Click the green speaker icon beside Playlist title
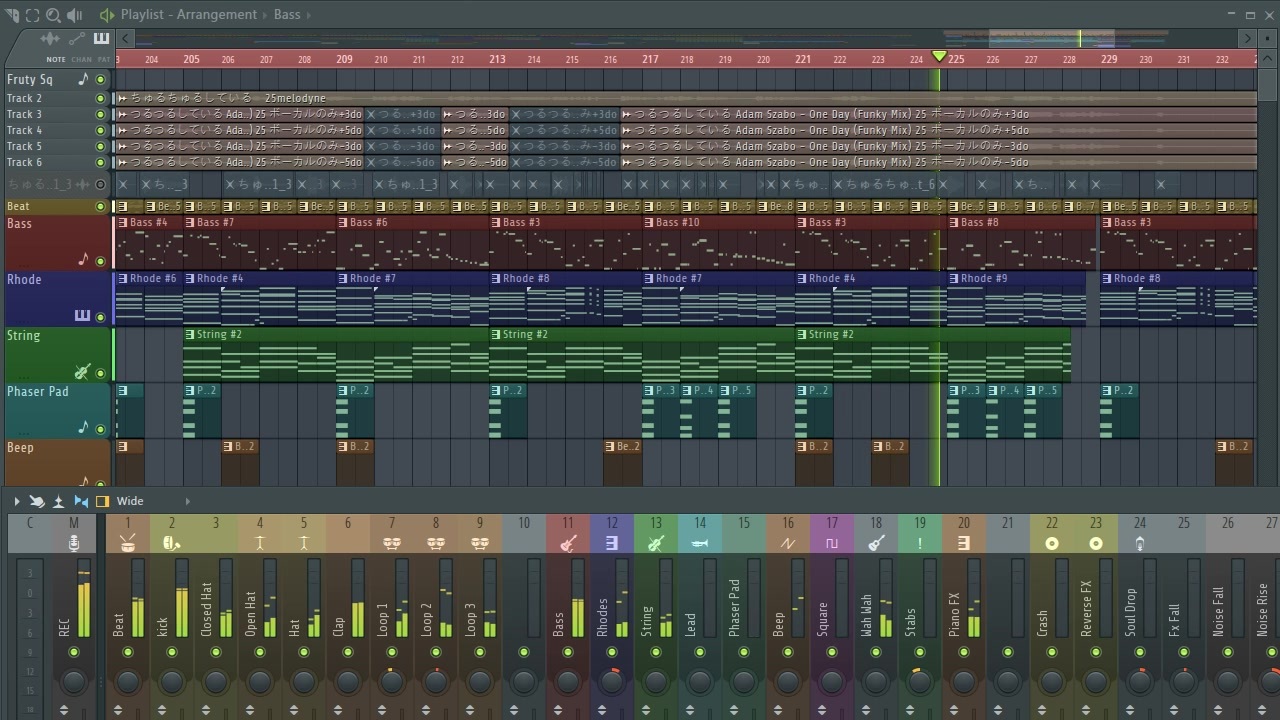Image resolution: width=1280 pixels, height=720 pixels. tap(106, 15)
